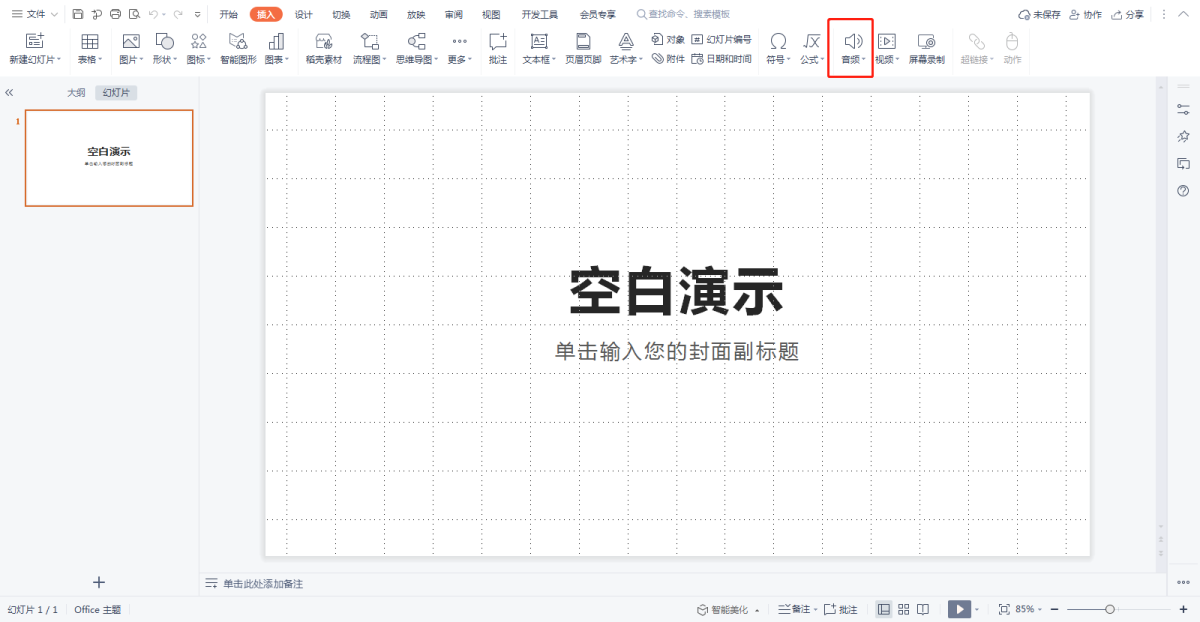
Task: Click the 对象 object button
Action: coord(668,39)
